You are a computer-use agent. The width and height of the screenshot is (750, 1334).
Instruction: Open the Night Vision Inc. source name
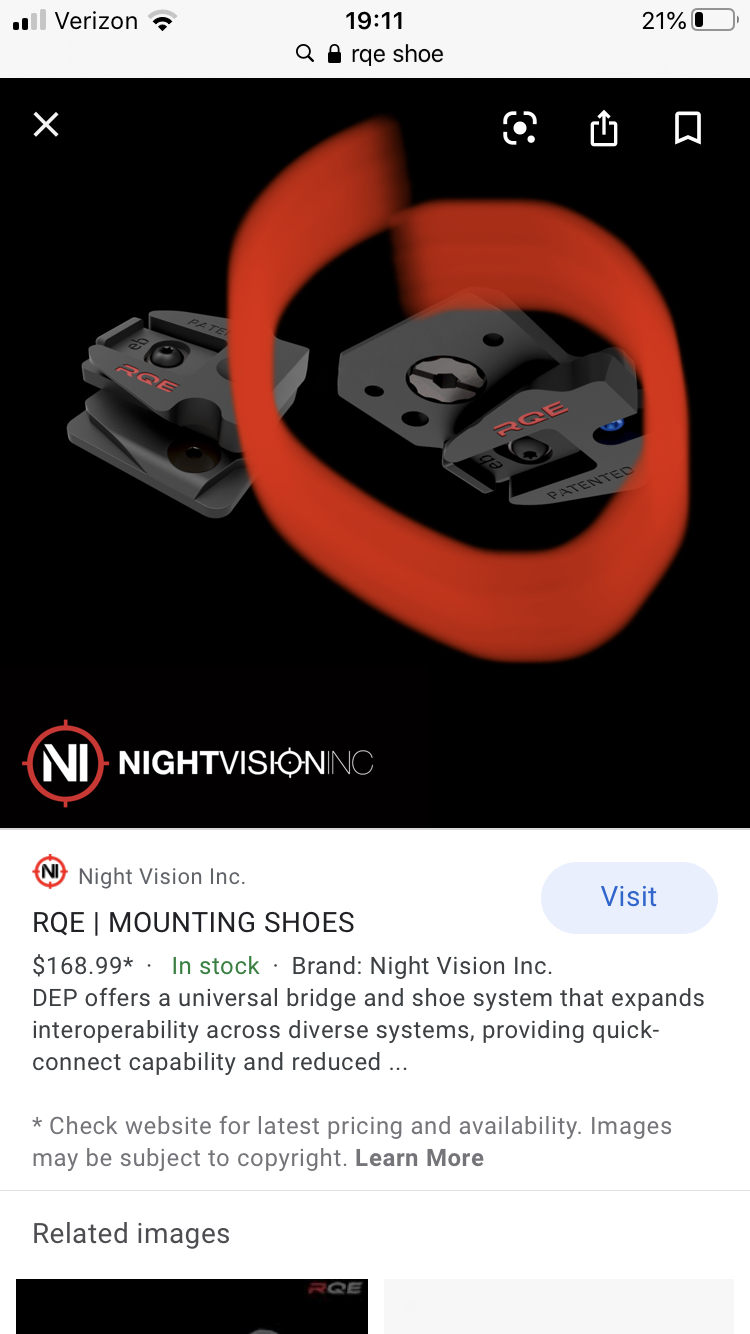coord(162,877)
